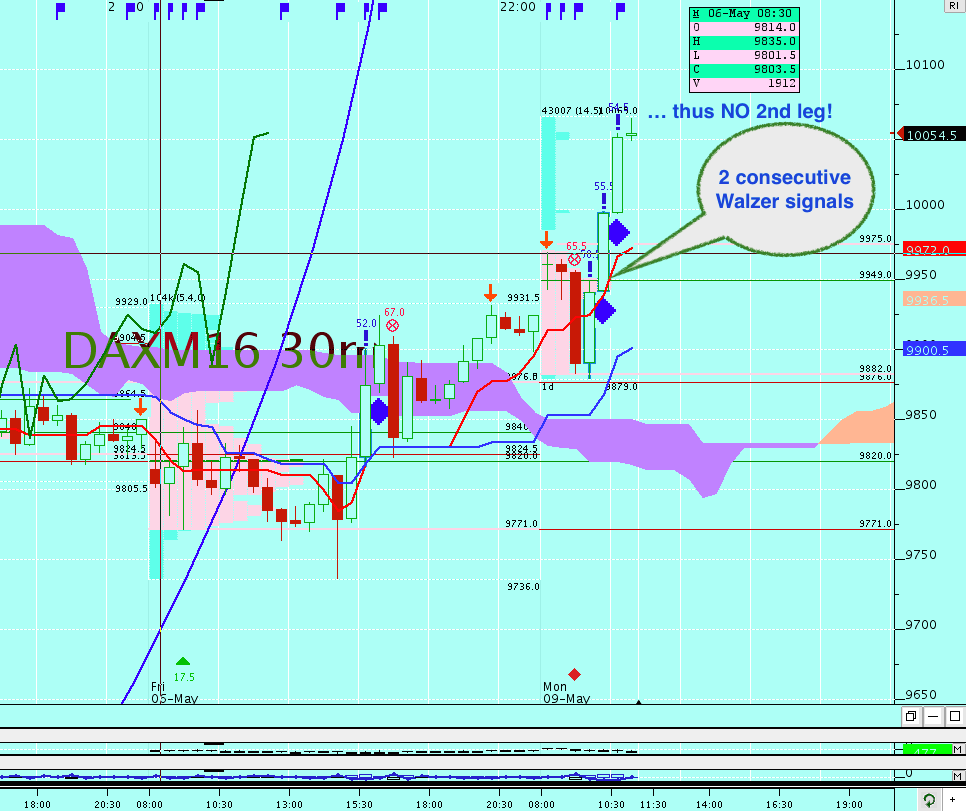The image size is (966, 811).
Task: Click the red diamond above Mon 09-May
Action: tap(574, 674)
